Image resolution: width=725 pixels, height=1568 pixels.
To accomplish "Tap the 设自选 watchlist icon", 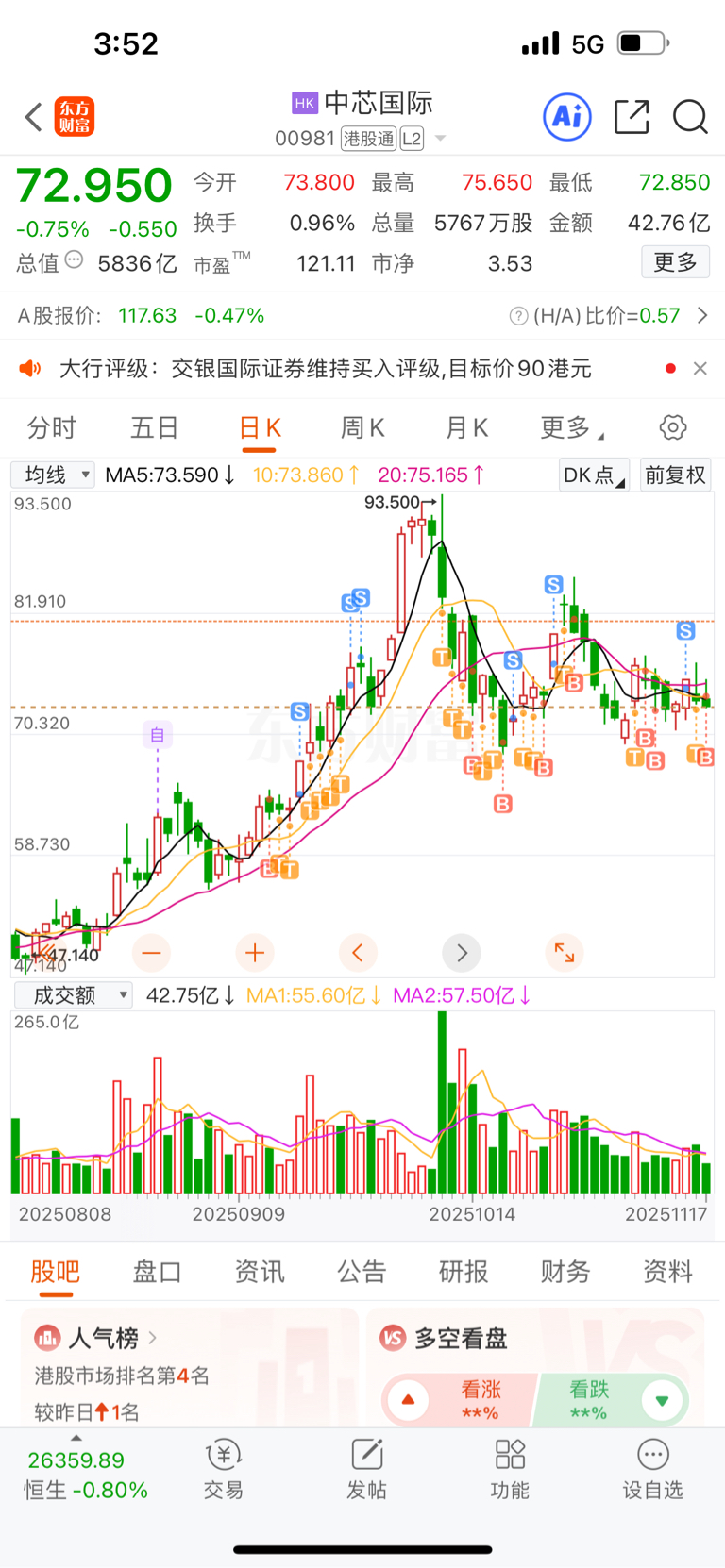I will (652, 1469).
